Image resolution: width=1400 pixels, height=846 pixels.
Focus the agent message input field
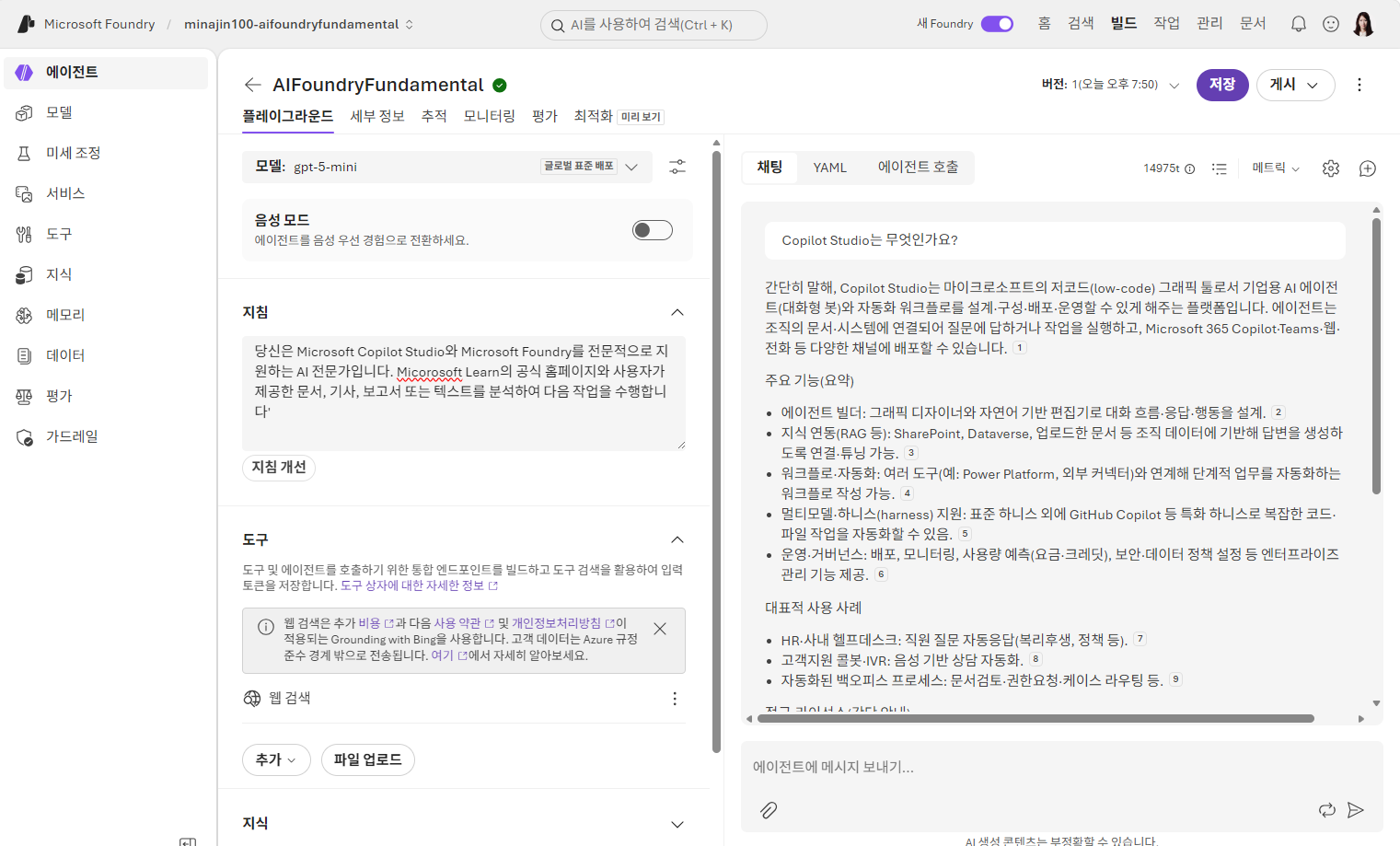pyautogui.click(x=1061, y=768)
